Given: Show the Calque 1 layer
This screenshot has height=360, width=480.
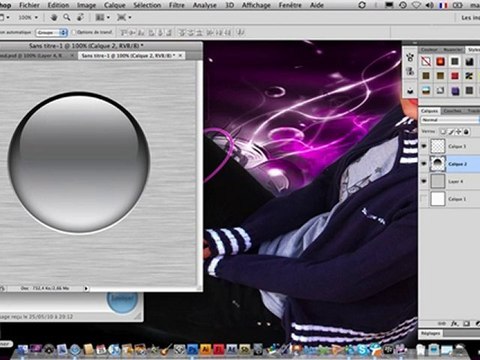Looking at the screenshot, I should [x=424, y=199].
